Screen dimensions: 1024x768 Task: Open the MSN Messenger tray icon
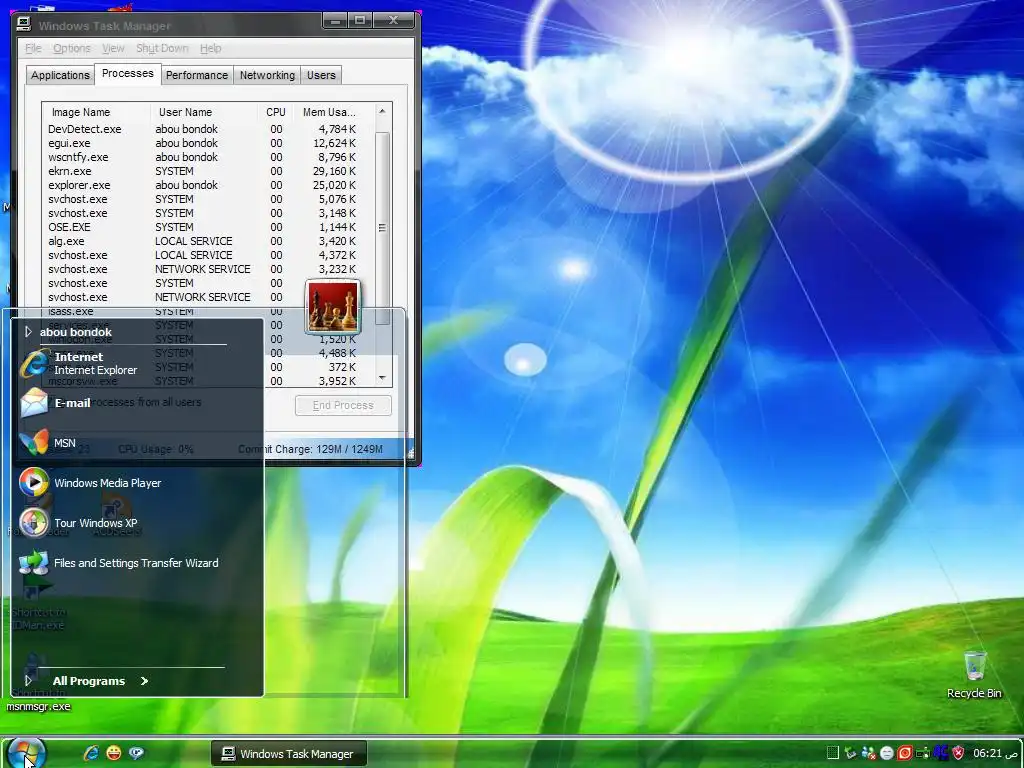[x=869, y=753]
